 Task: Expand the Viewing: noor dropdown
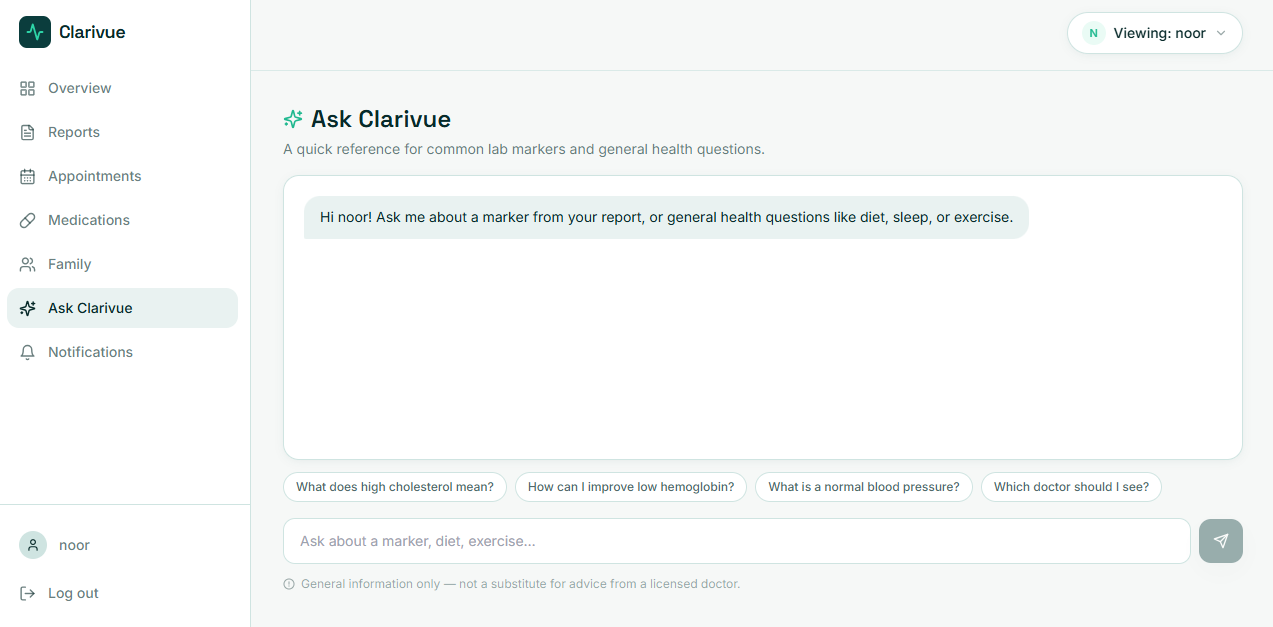click(x=1155, y=33)
